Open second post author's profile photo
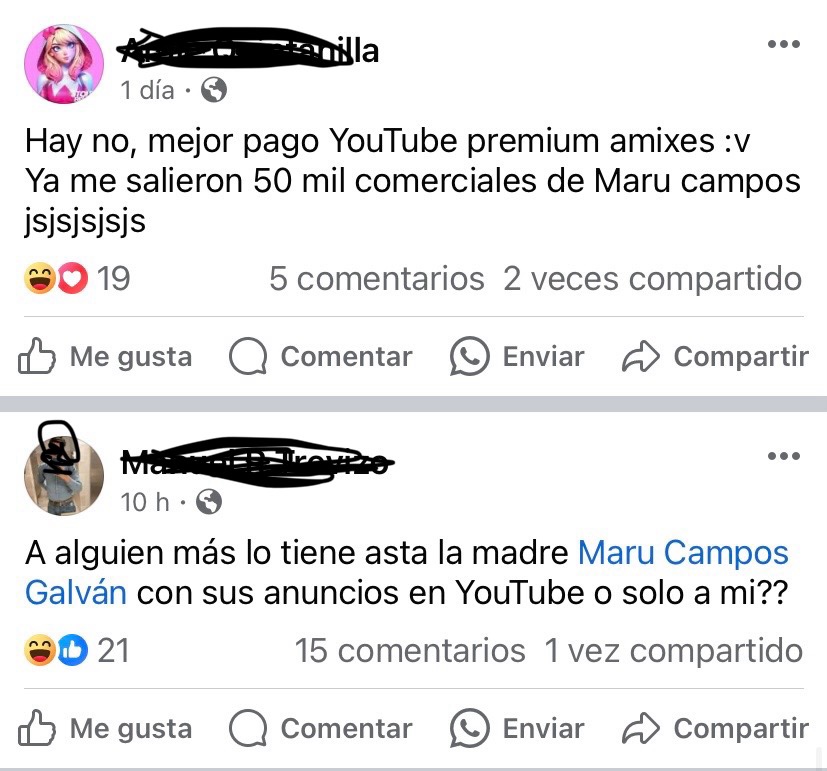This screenshot has height=771, width=827. tap(64, 475)
